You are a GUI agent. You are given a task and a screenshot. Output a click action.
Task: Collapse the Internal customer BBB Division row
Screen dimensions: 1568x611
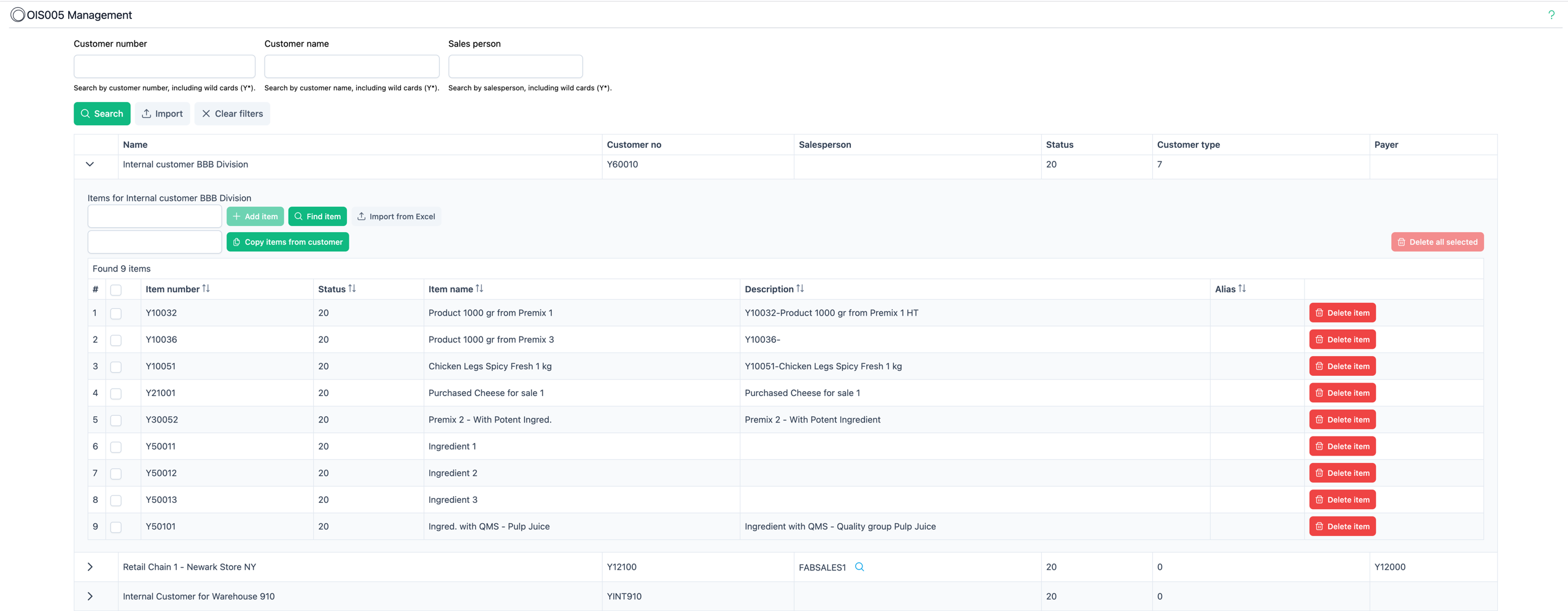[x=90, y=164]
